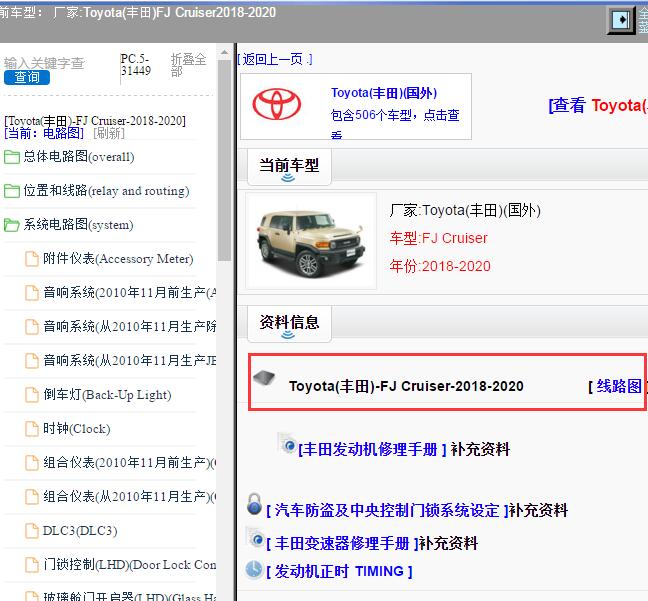This screenshot has height=601, width=648.
Task: Click the panel toggle icon in header bar
Action: [621, 19]
